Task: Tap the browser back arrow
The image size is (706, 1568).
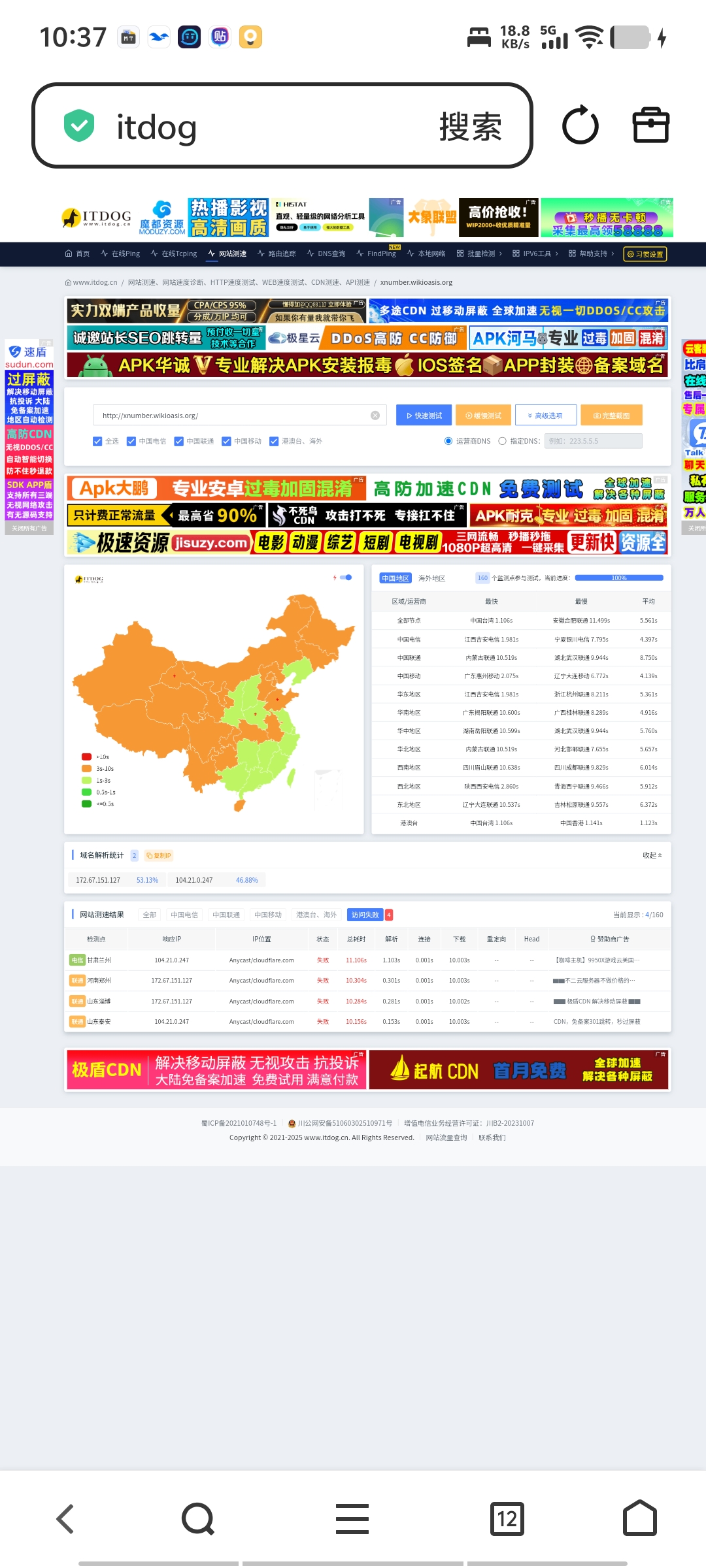Action: [65, 1518]
